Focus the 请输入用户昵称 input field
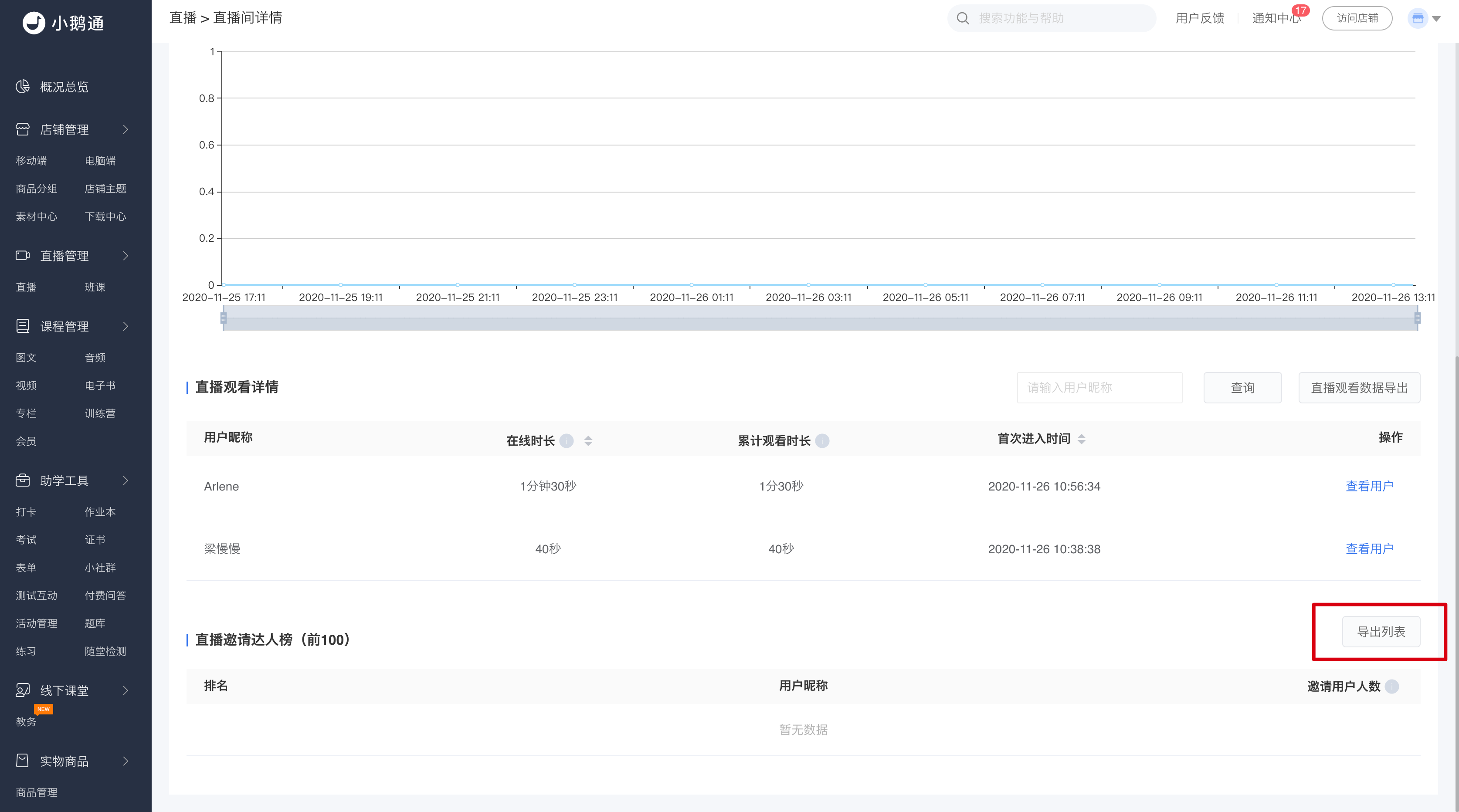 (1099, 387)
